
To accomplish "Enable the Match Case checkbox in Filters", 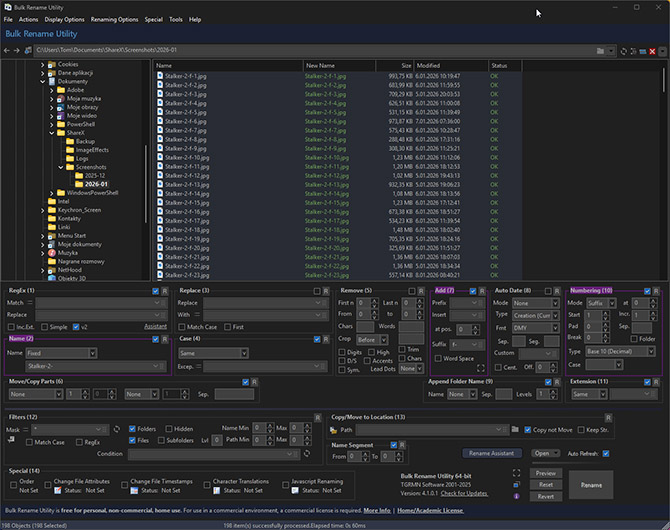I will tap(31, 441).
